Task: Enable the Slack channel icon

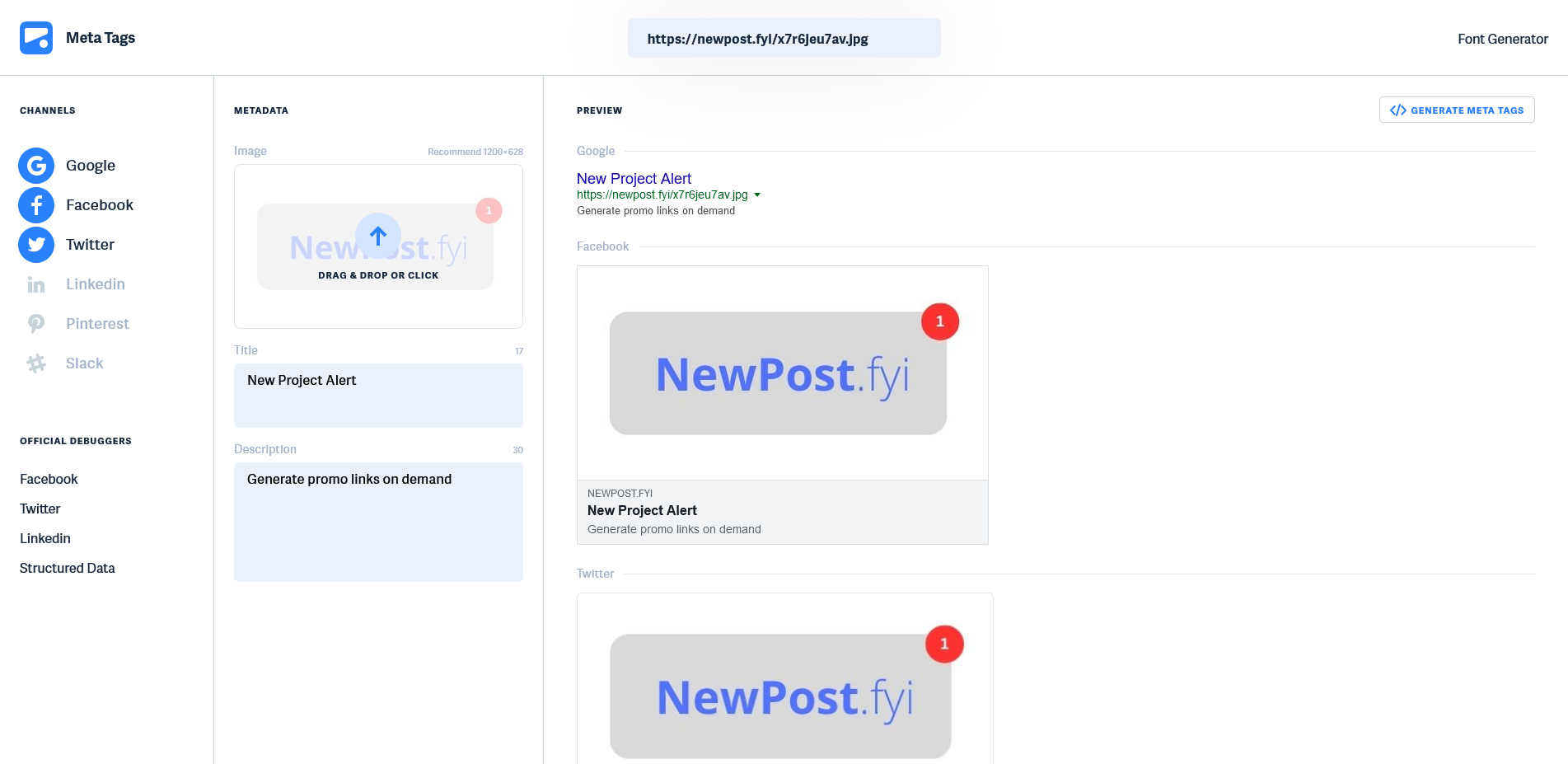Action: coord(36,363)
